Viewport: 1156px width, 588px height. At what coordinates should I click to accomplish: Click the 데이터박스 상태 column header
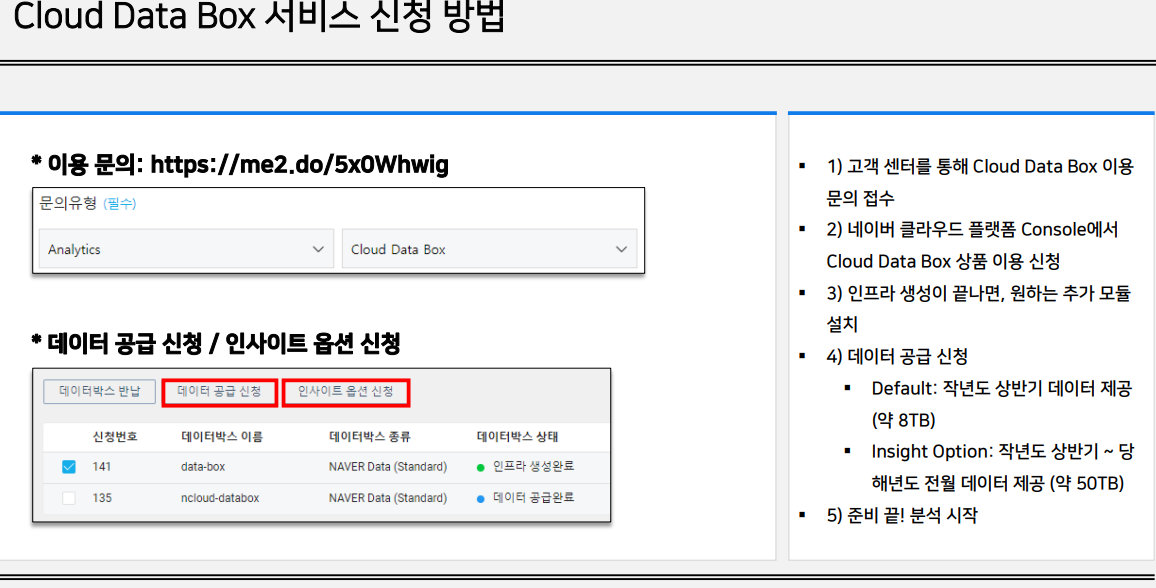click(x=518, y=437)
